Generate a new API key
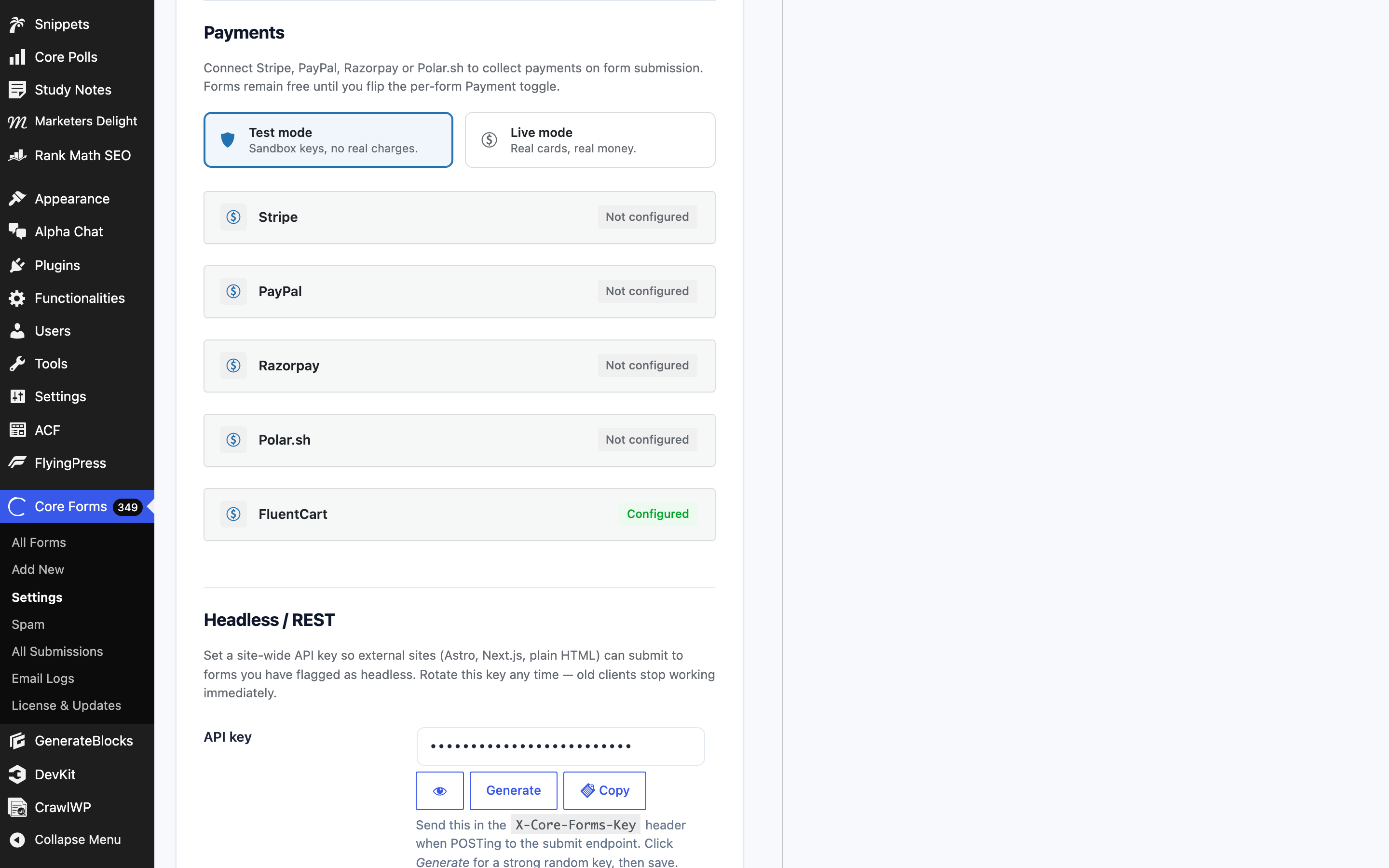1389x868 pixels. [513, 790]
